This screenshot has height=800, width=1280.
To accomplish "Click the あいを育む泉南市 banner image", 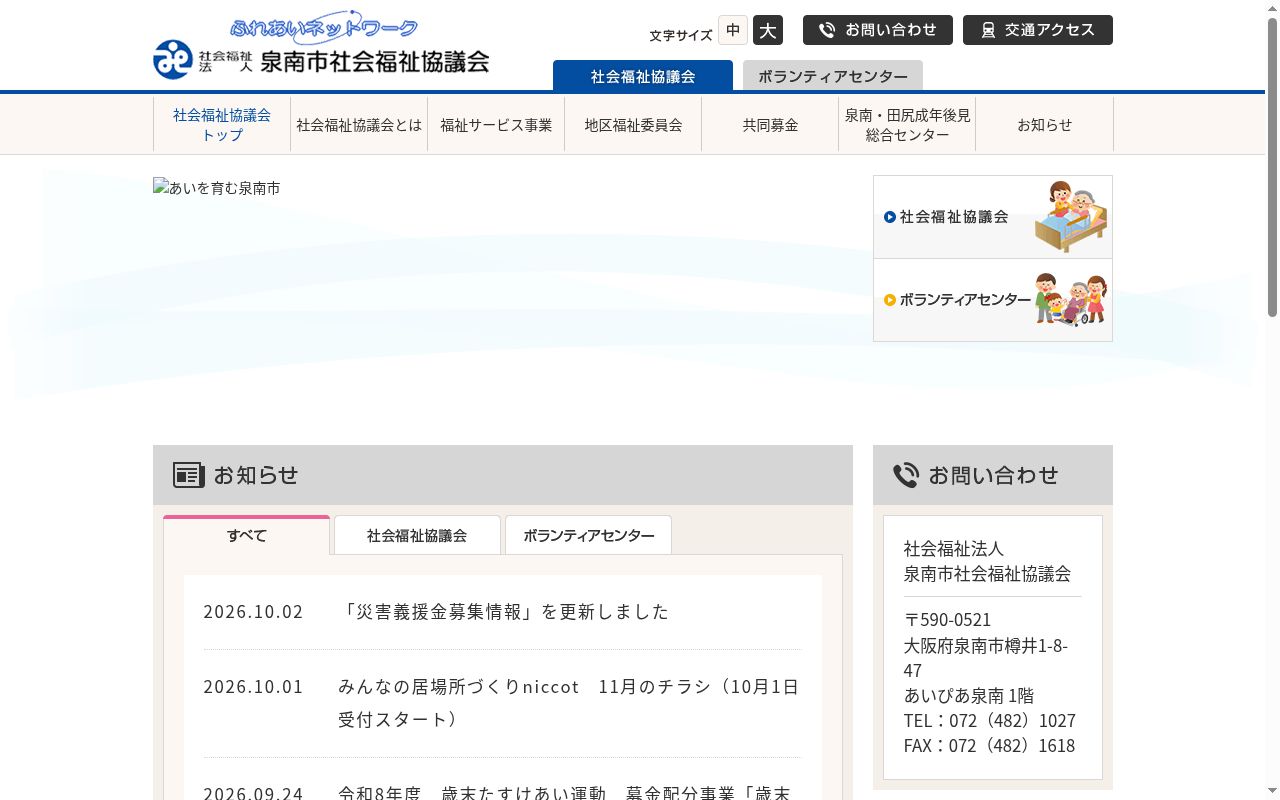I will pyautogui.click(x=217, y=188).
